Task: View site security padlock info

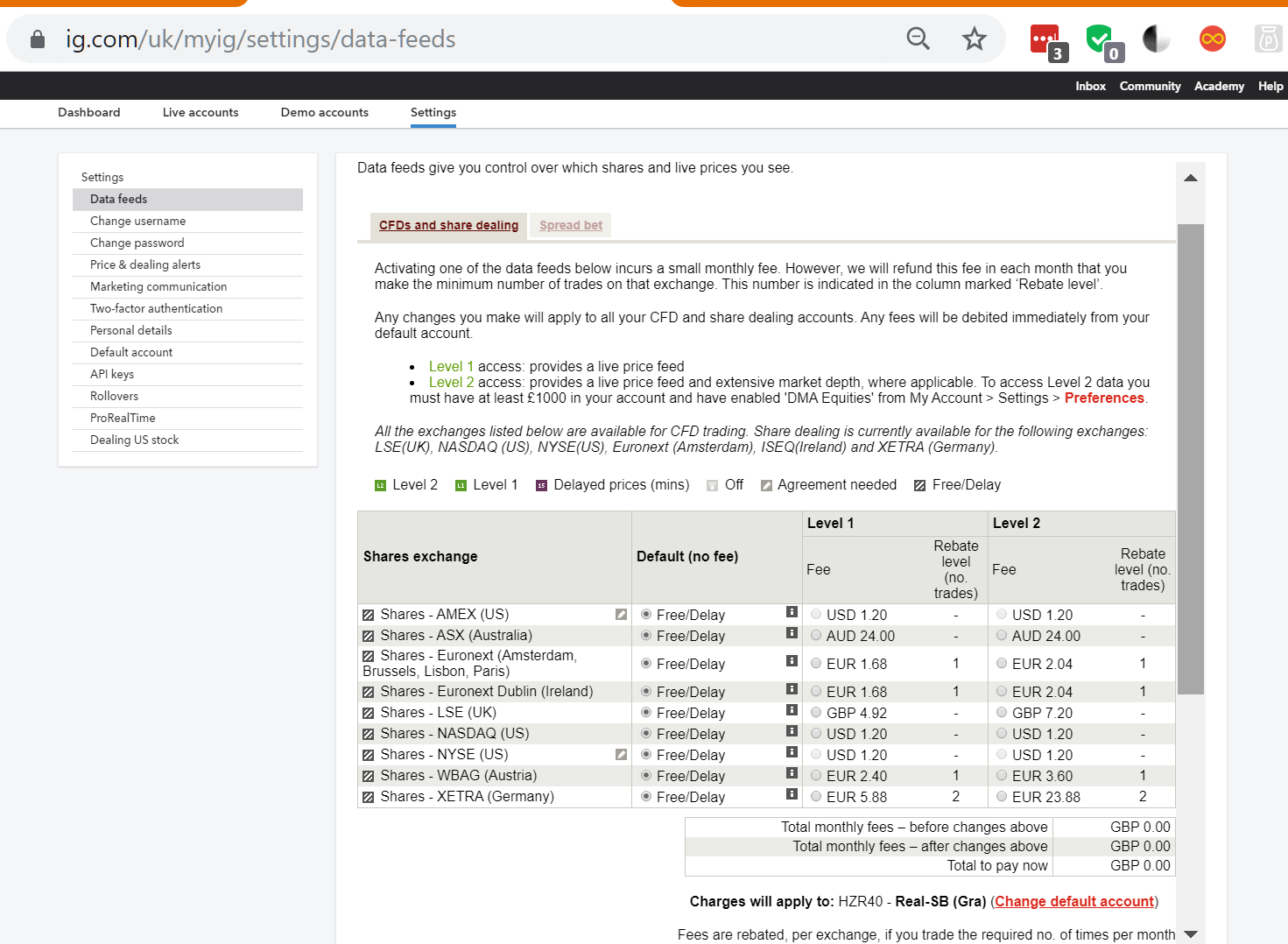Action: click(x=38, y=39)
